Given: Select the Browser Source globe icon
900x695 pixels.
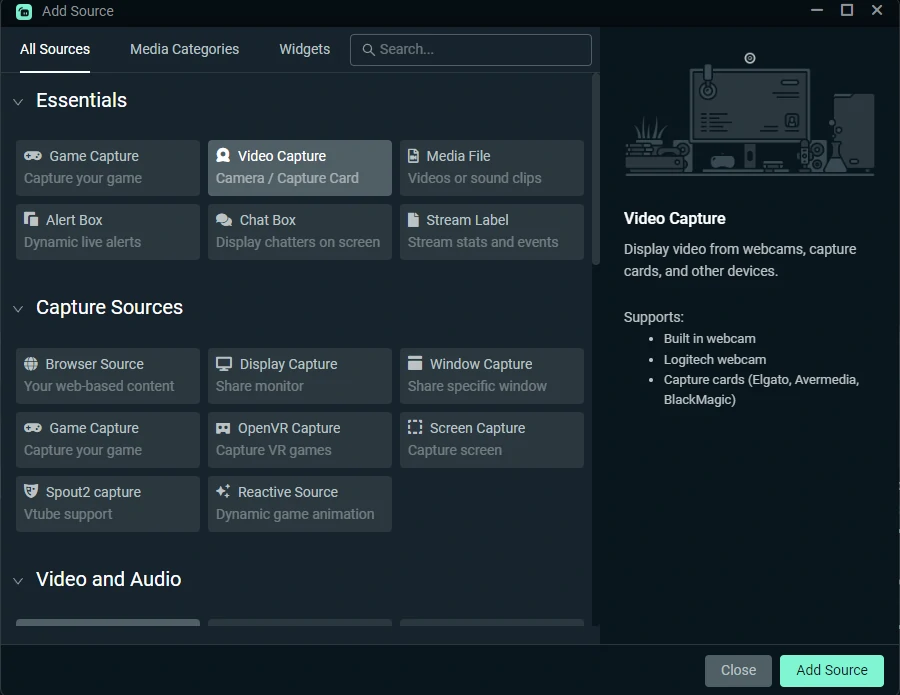Looking at the screenshot, I should (x=31, y=364).
